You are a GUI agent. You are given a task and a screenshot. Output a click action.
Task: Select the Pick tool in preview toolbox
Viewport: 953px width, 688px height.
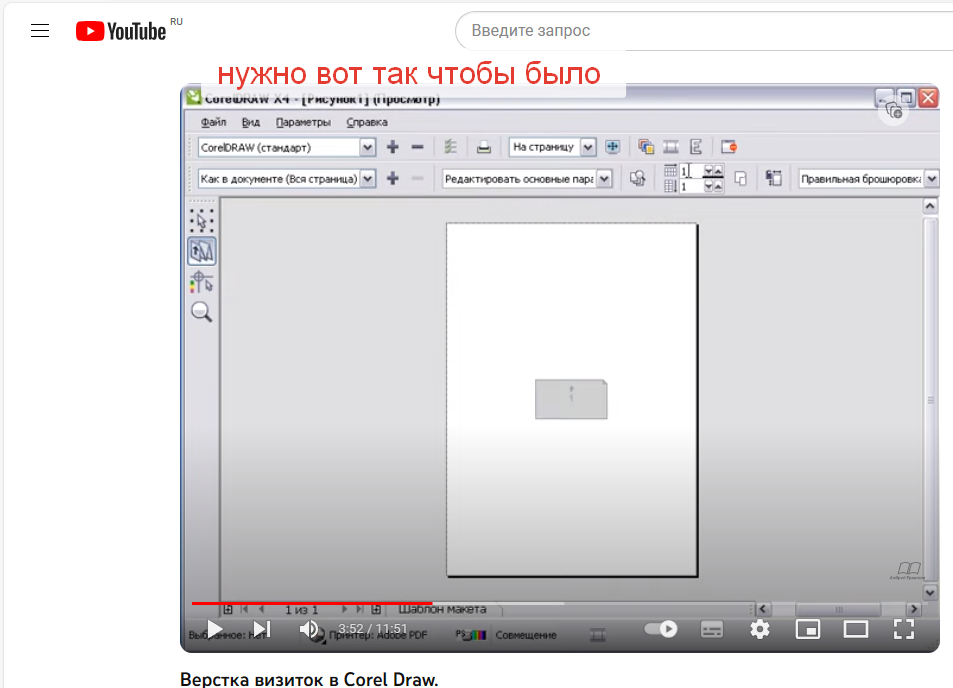[x=202, y=220]
